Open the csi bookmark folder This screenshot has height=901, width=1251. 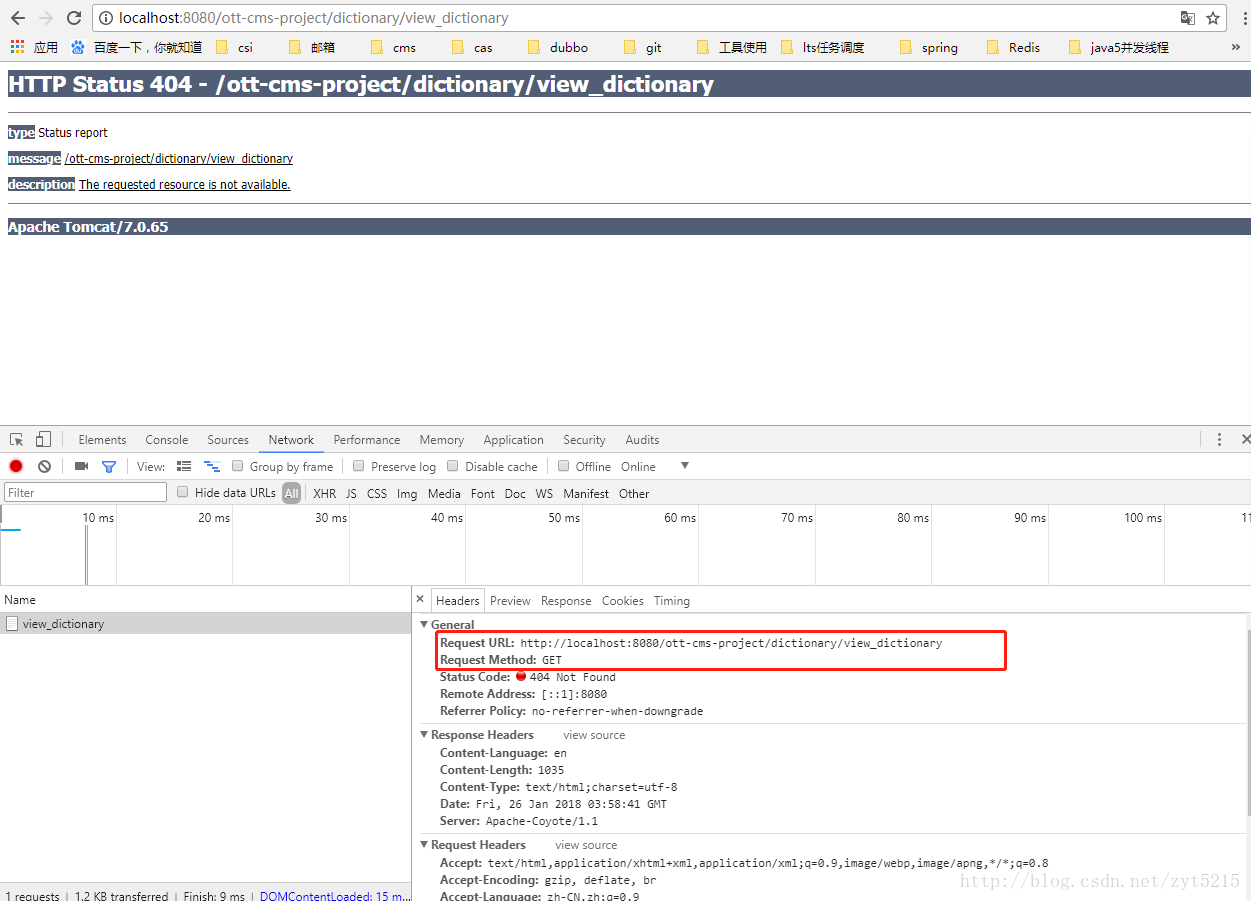pyautogui.click(x=234, y=47)
